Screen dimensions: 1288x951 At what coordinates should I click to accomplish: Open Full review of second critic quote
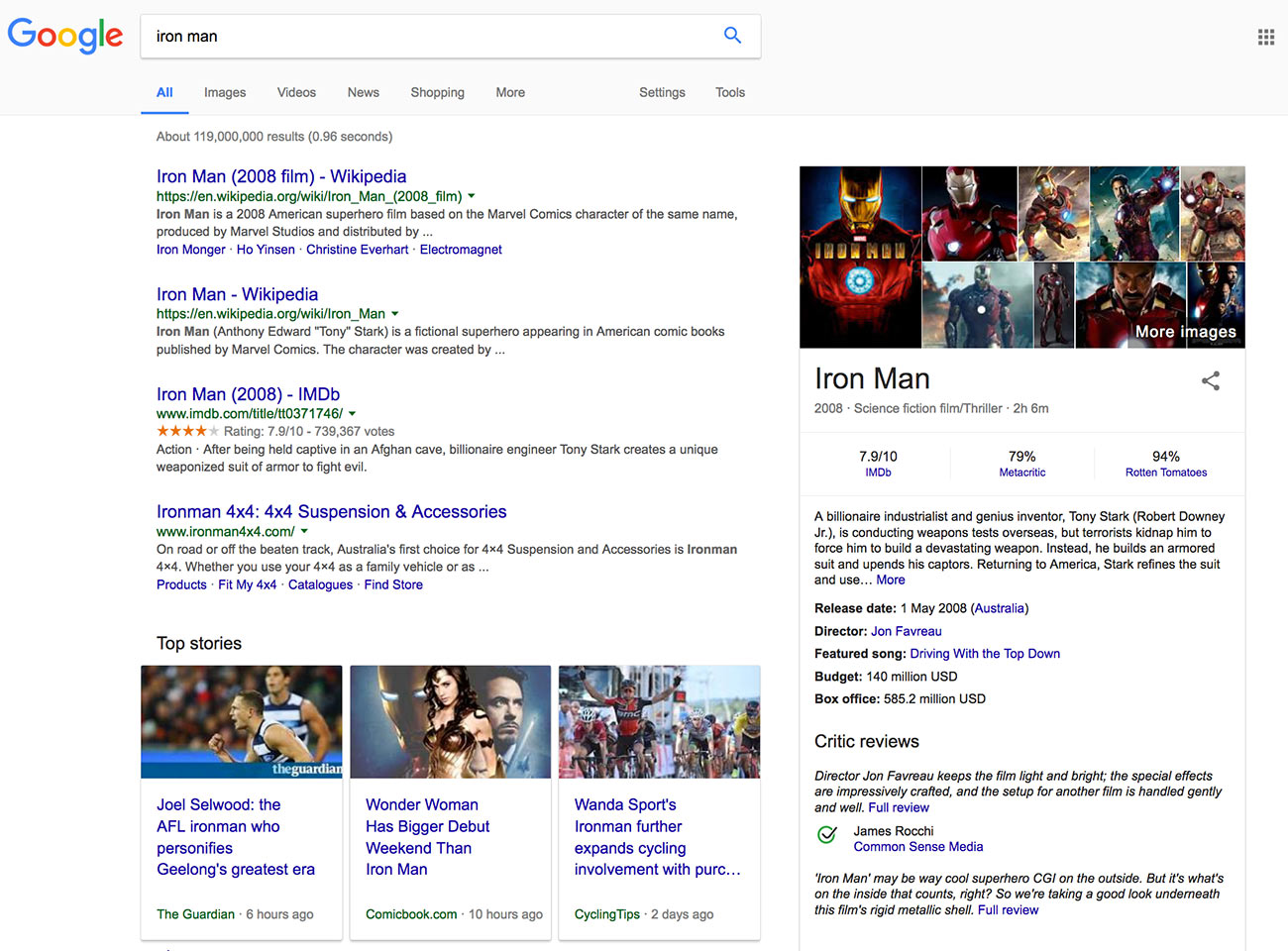(1009, 910)
